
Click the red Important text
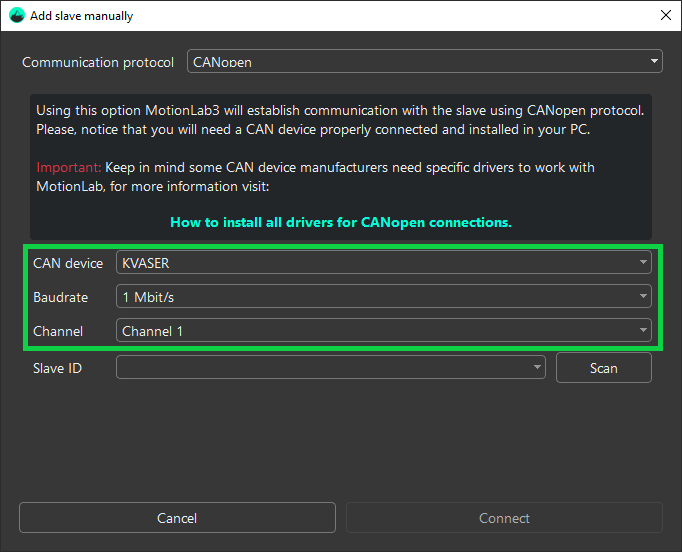pos(69,167)
